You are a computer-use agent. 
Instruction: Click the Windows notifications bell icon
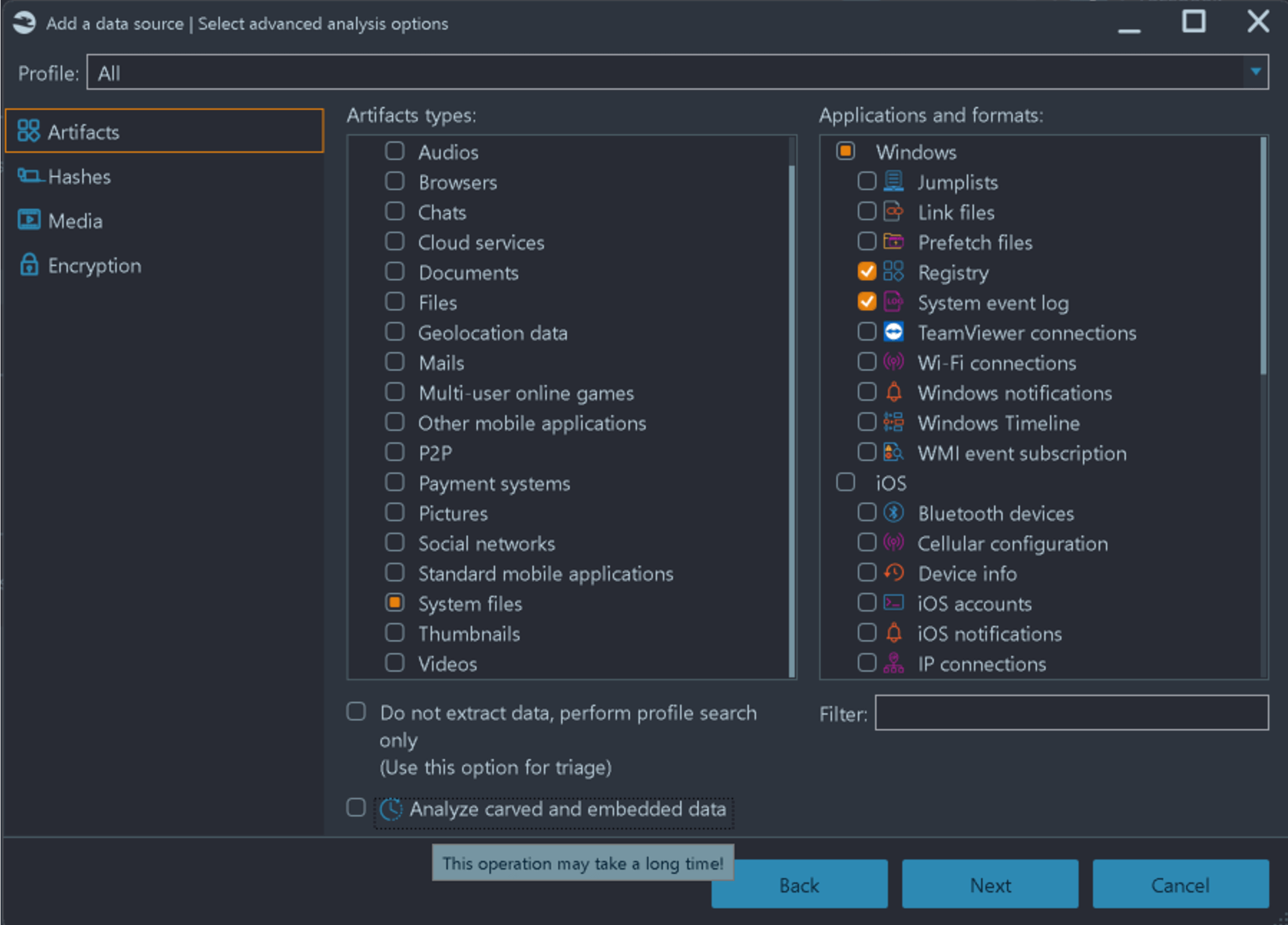tap(894, 392)
